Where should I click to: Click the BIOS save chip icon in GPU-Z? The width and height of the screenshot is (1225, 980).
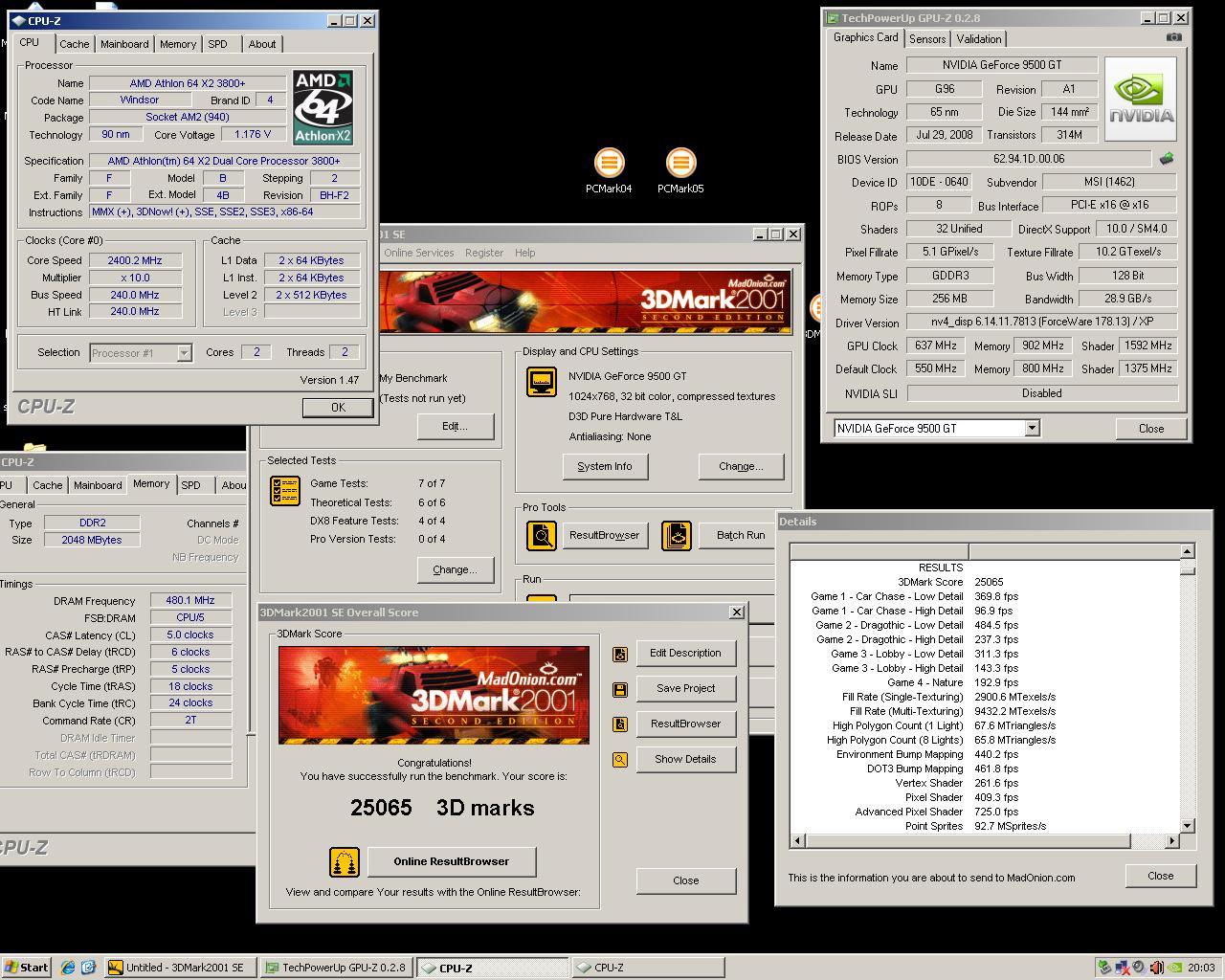(x=1167, y=159)
